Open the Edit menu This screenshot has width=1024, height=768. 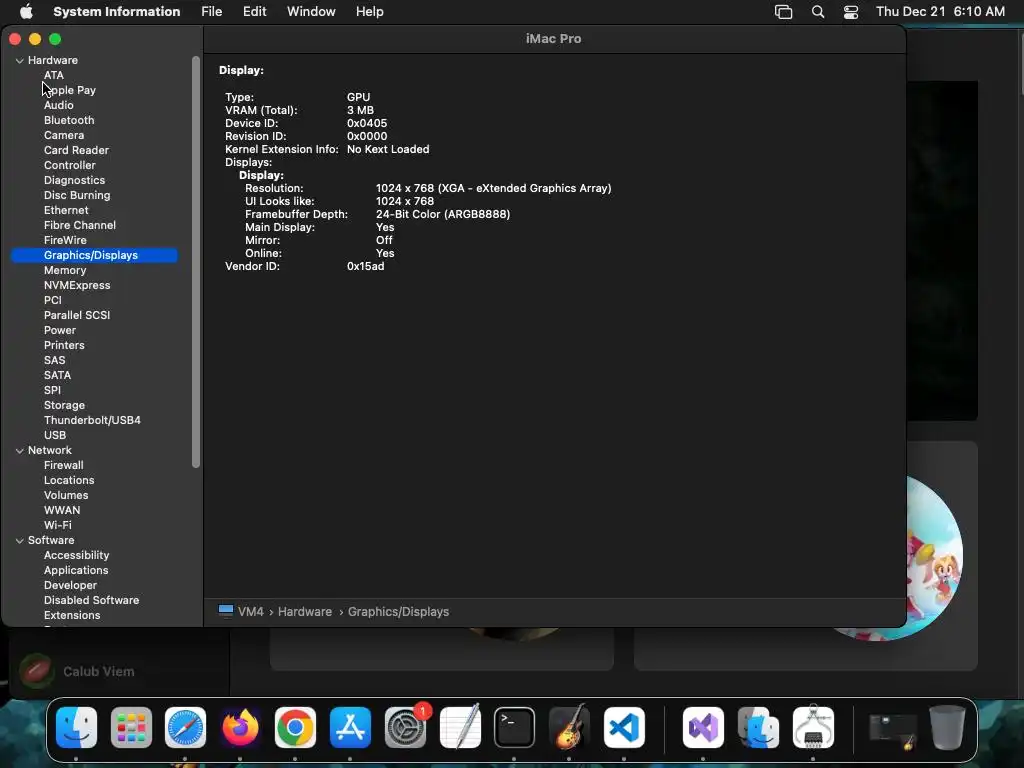click(254, 11)
